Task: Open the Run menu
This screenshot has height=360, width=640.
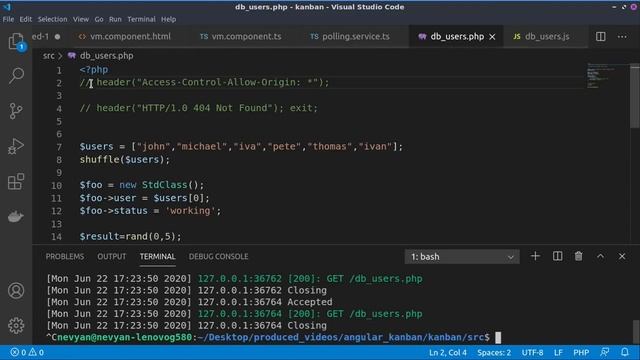Action: (x=115, y=19)
